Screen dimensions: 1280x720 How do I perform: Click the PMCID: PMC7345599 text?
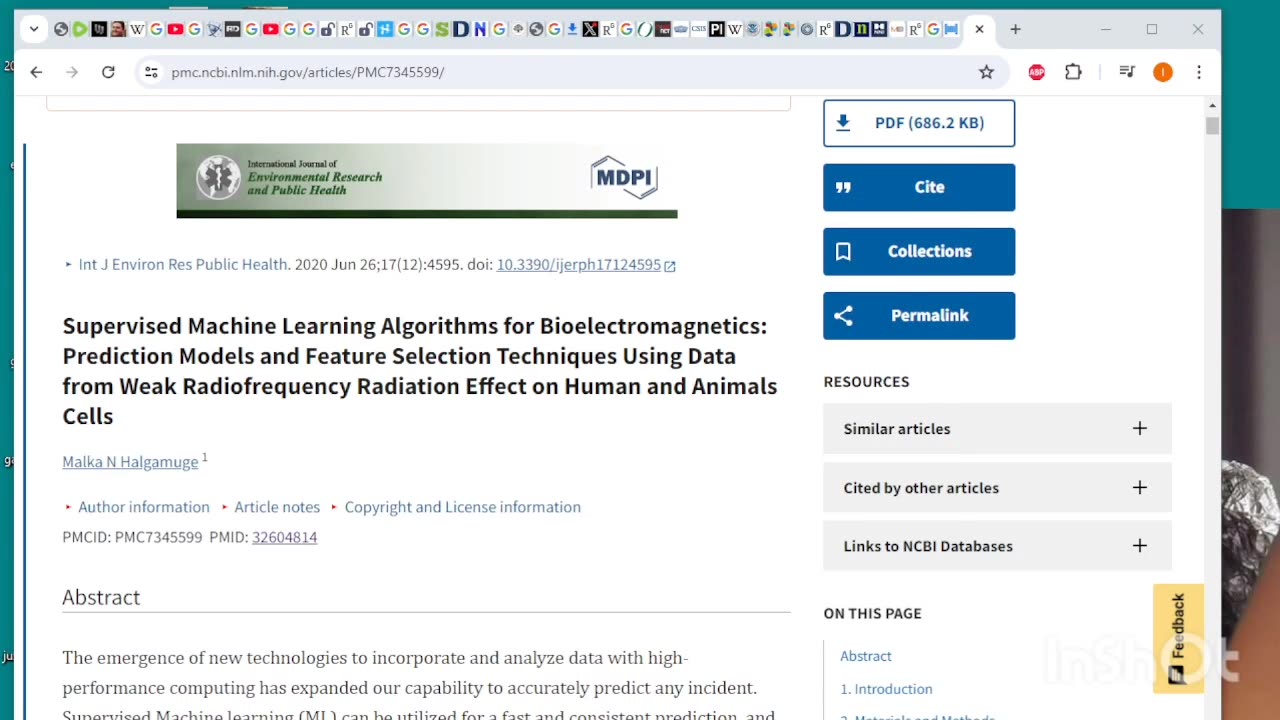[x=132, y=537]
